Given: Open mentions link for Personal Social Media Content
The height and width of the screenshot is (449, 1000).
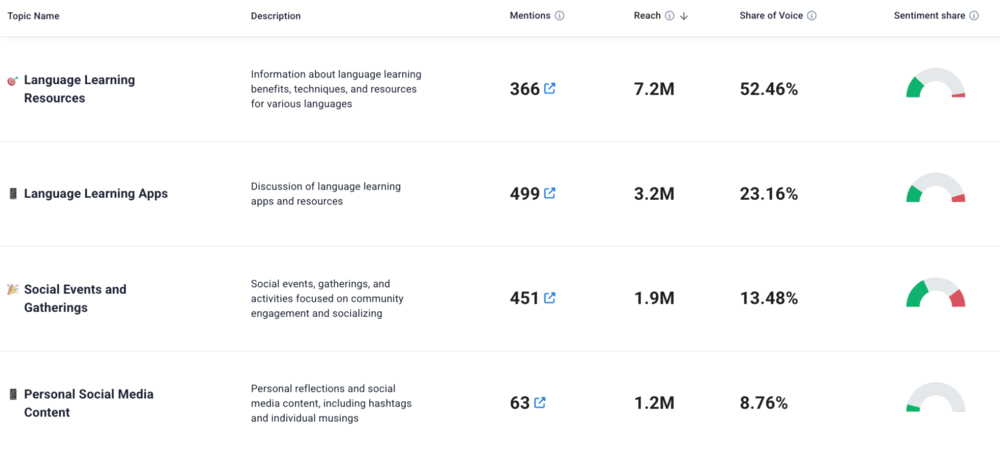Looking at the screenshot, I should pyautogui.click(x=540, y=402).
